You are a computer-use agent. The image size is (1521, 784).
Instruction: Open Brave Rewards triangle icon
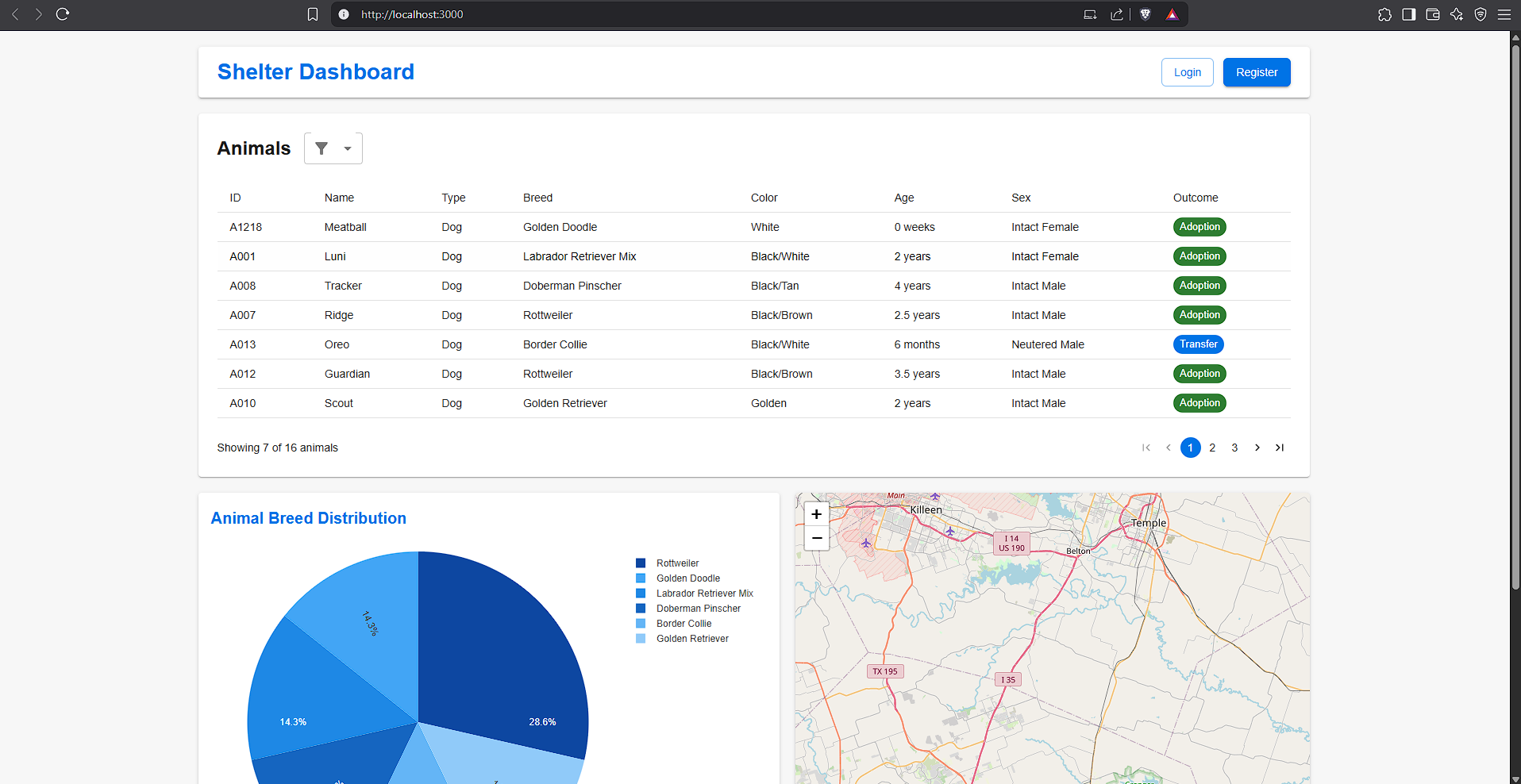click(x=1172, y=14)
